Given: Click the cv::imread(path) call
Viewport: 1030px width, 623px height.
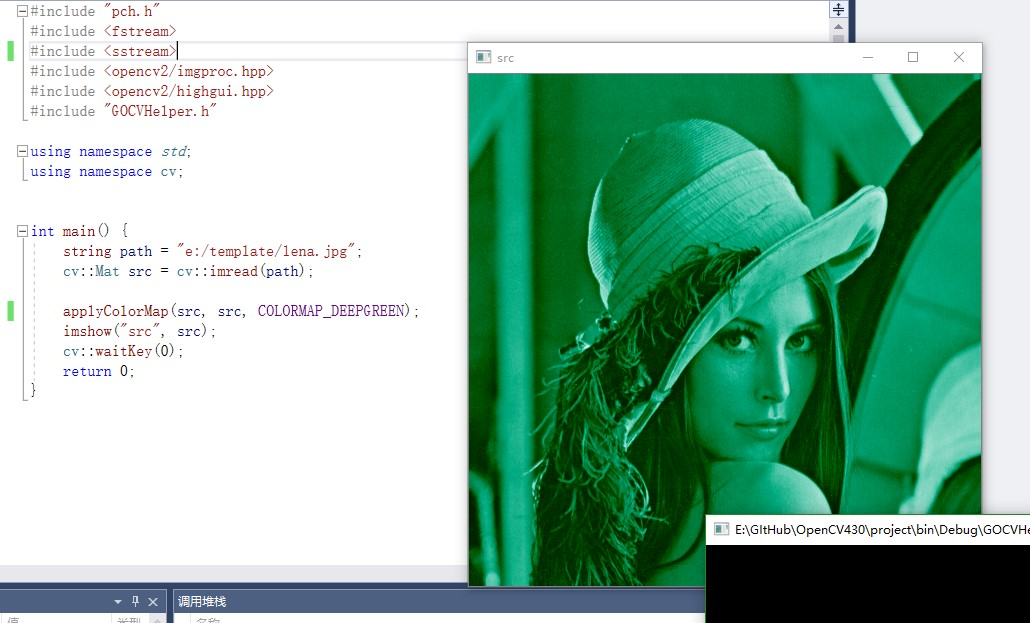Looking at the screenshot, I should (241, 271).
